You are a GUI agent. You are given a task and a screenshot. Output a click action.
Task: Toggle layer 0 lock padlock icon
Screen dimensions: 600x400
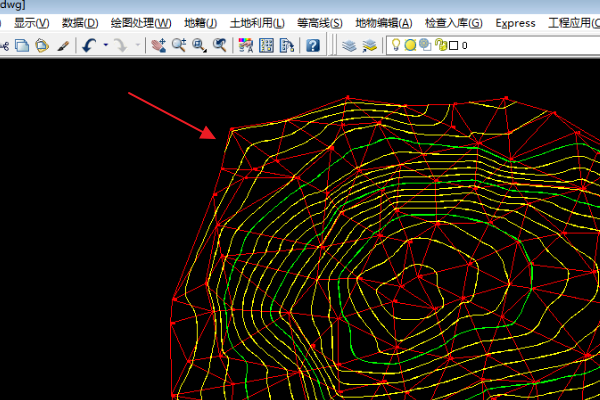pyautogui.click(x=440, y=45)
